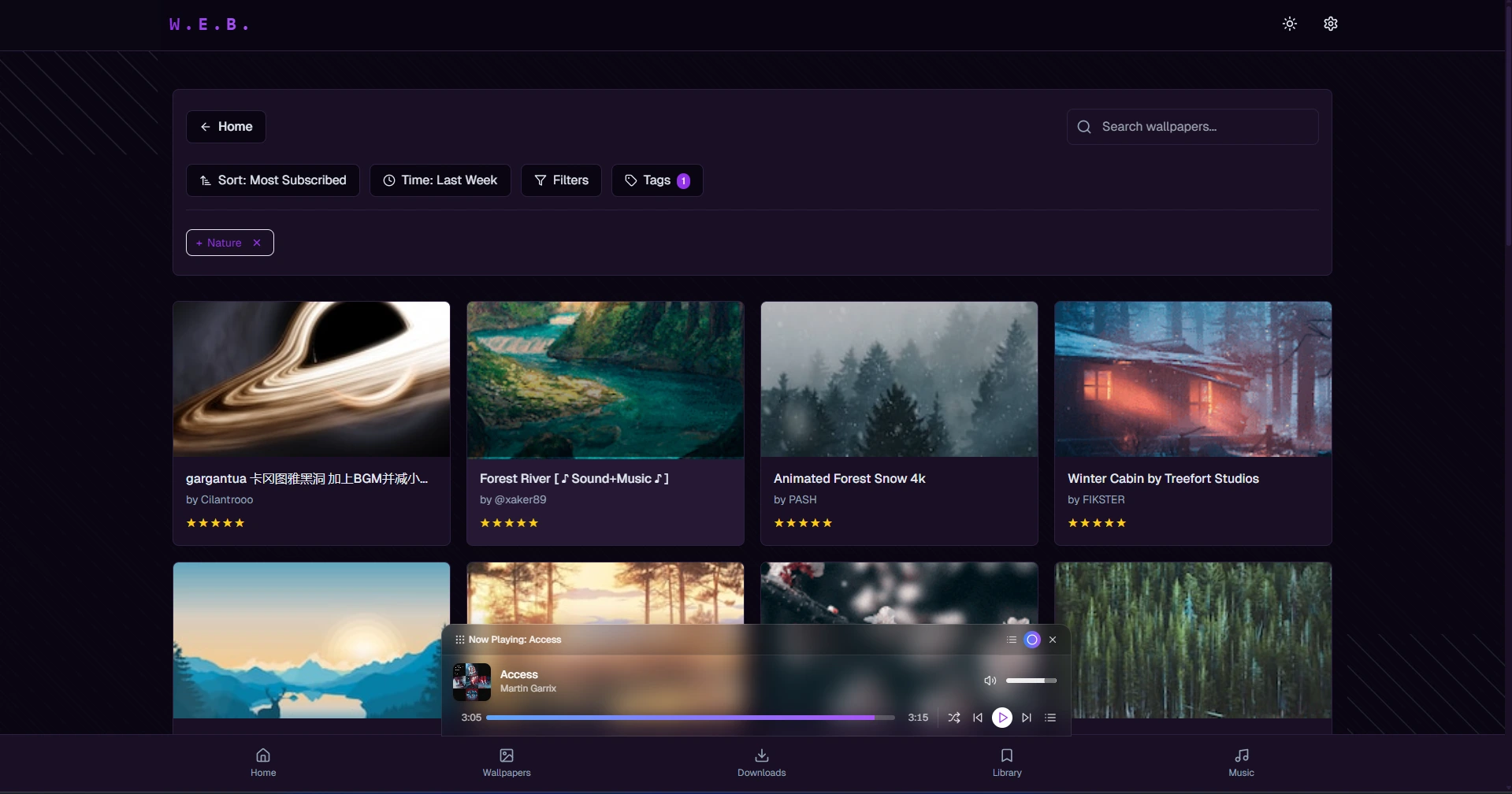Image resolution: width=1512 pixels, height=794 pixels.
Task: Remove the Nature tag filter
Action: click(257, 243)
